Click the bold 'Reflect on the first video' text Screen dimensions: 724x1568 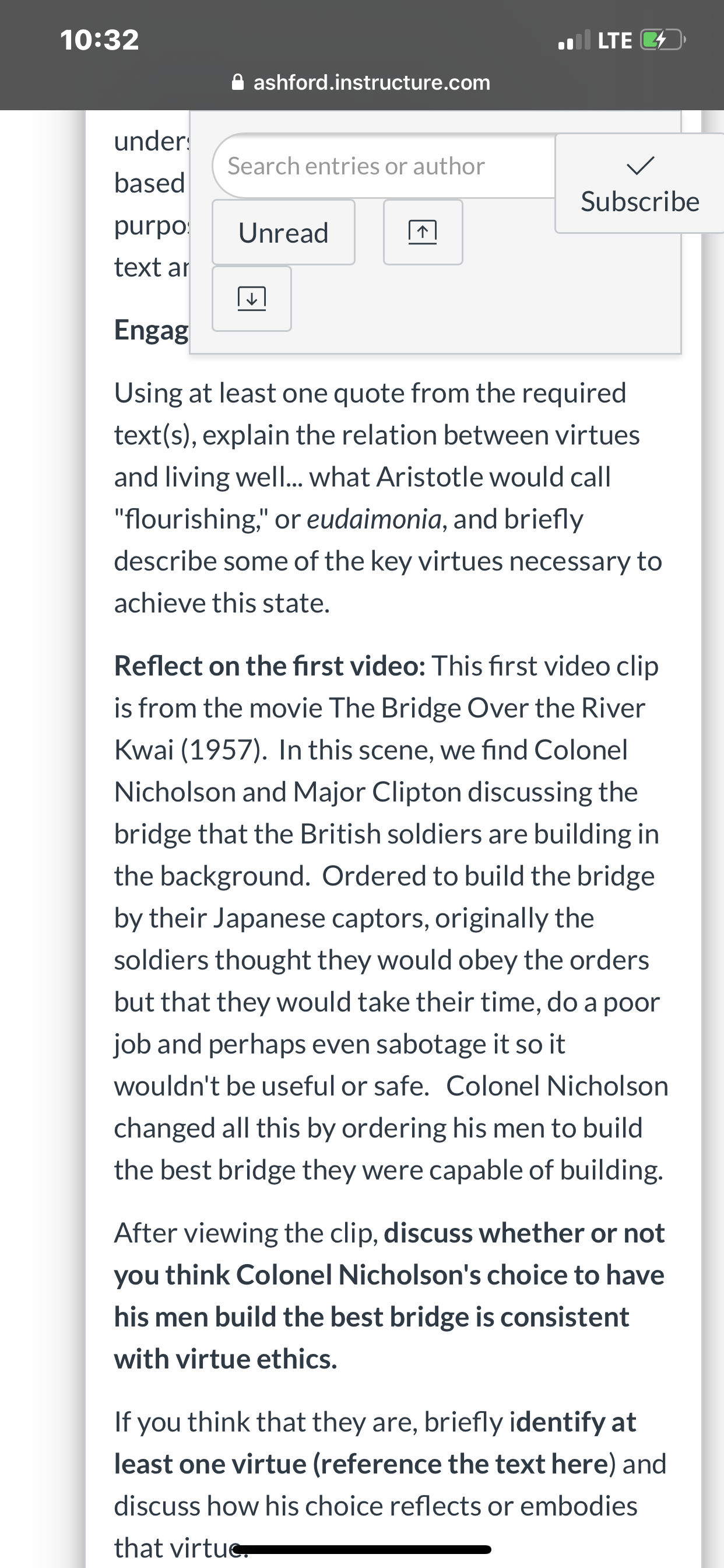pyautogui.click(x=270, y=666)
